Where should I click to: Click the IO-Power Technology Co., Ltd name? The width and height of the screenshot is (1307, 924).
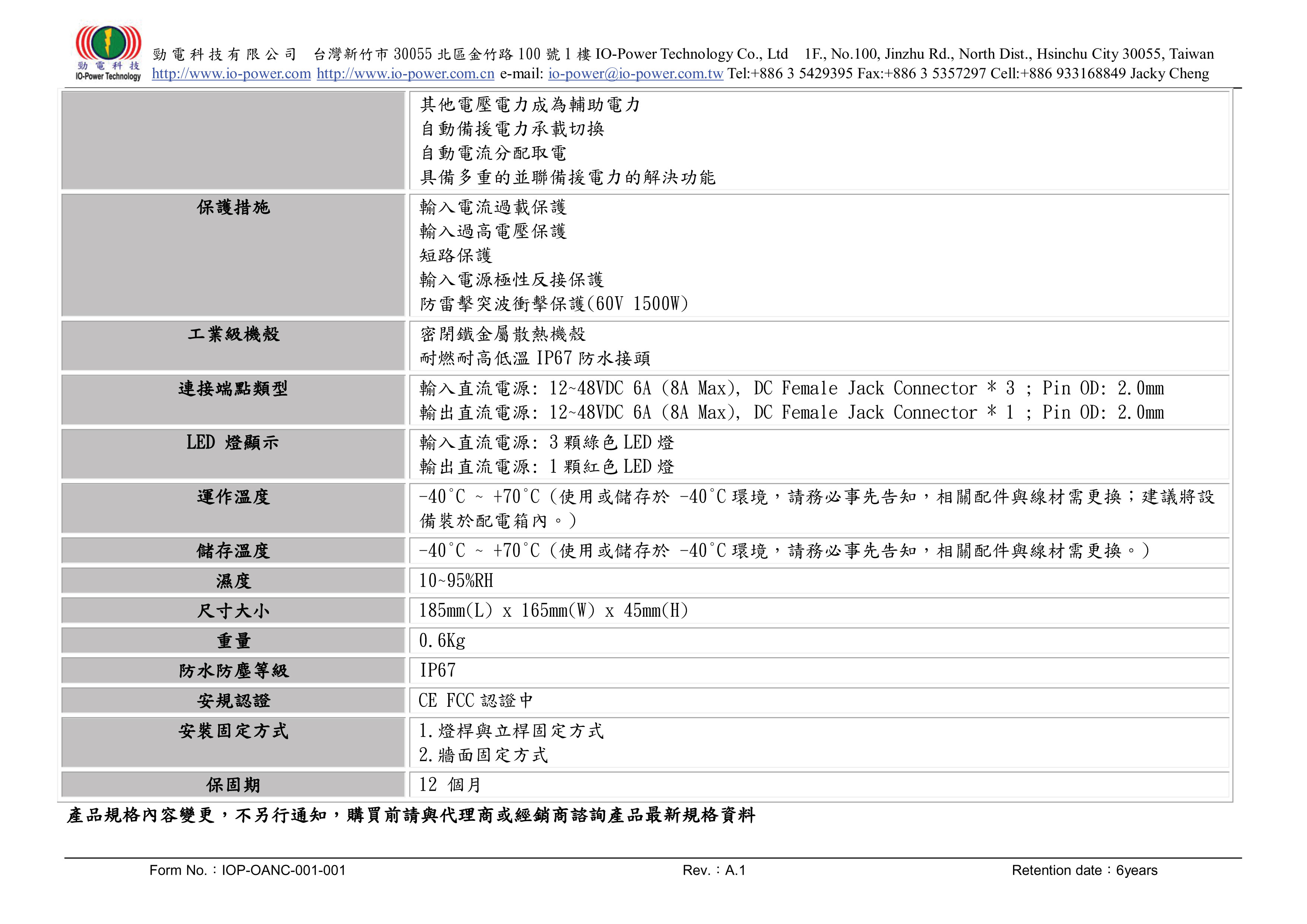[692, 54]
